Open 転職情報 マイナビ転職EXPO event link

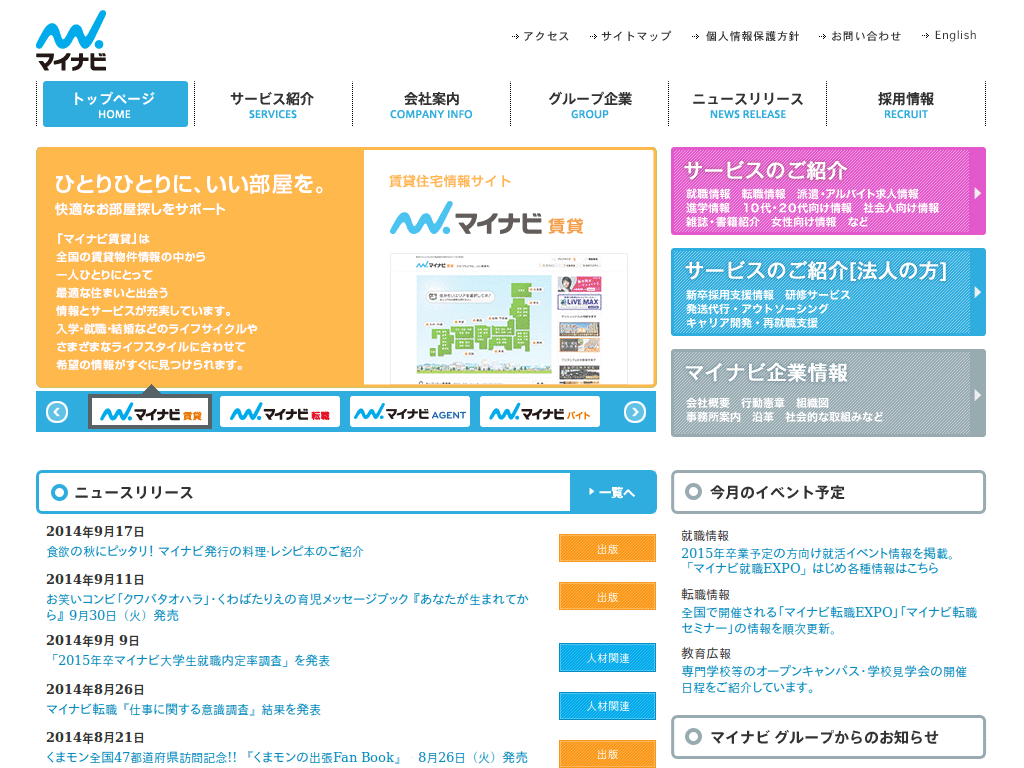[x=829, y=620]
